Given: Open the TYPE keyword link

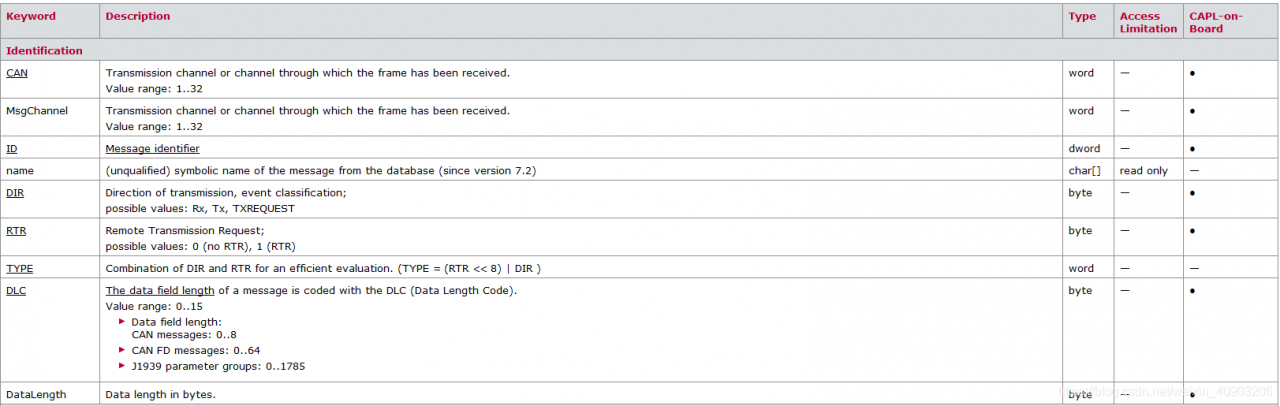Looking at the screenshot, I should [x=19, y=268].
